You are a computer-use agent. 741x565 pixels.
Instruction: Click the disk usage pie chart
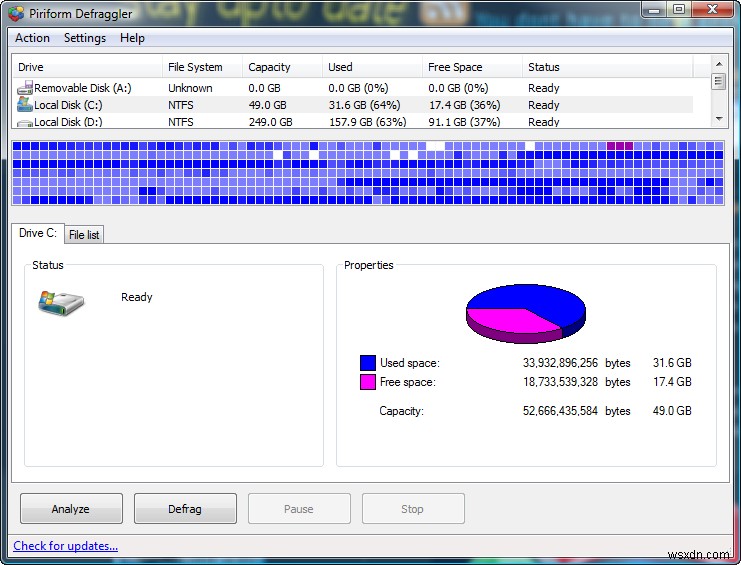(x=526, y=313)
